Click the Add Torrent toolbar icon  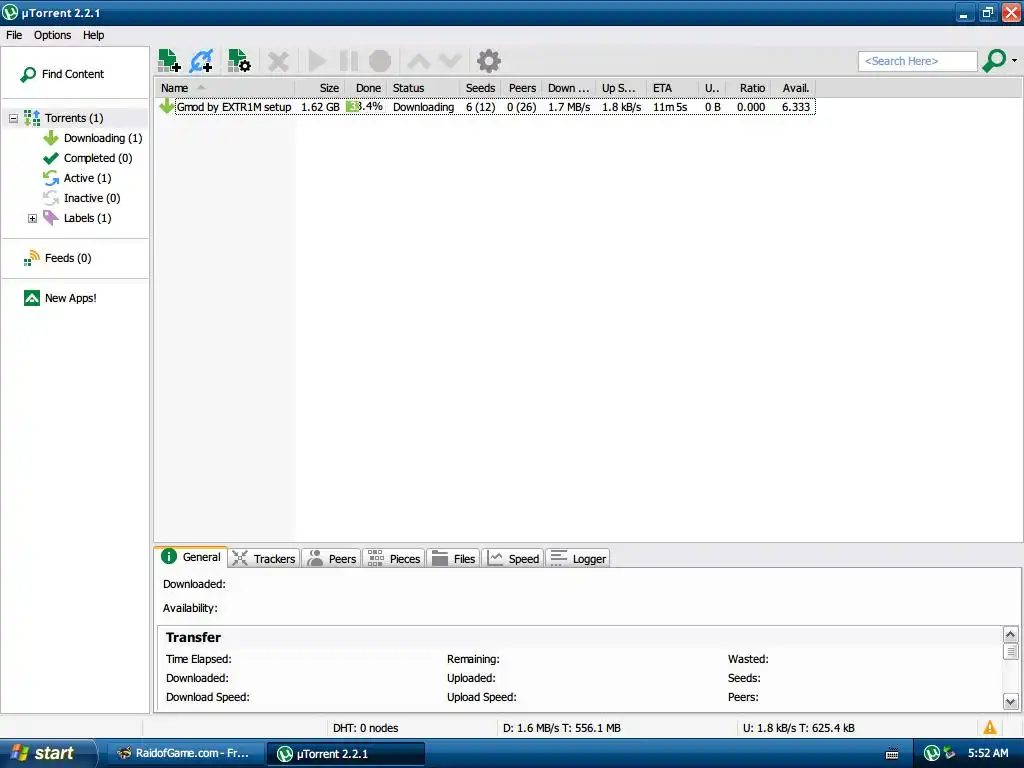[169, 61]
